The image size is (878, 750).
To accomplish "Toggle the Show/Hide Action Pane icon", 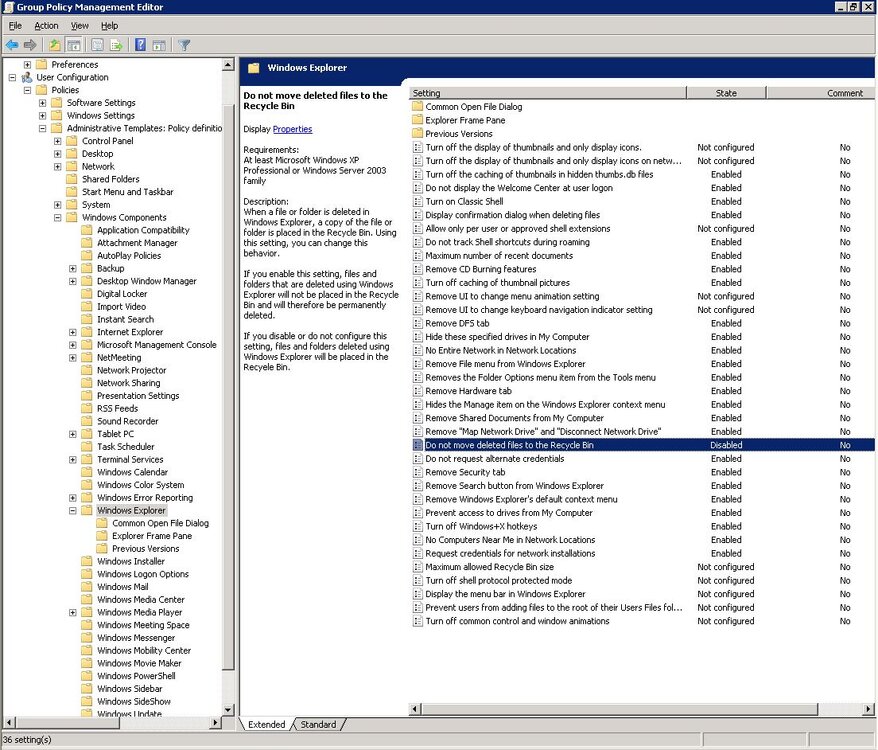I will (159, 45).
